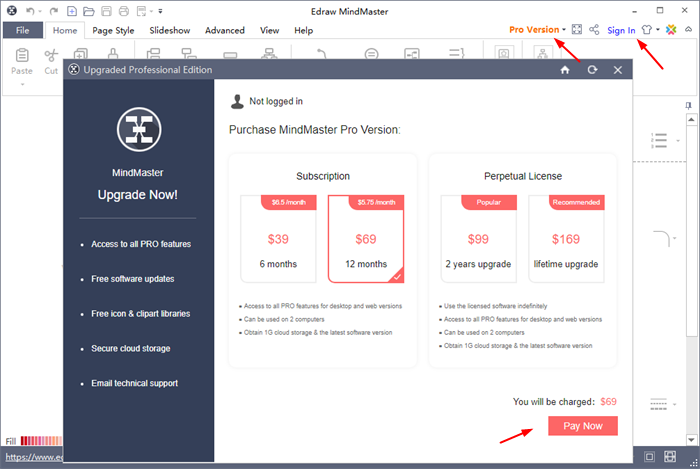
Task: Select the $39 6 months plan
Action: click(279, 239)
